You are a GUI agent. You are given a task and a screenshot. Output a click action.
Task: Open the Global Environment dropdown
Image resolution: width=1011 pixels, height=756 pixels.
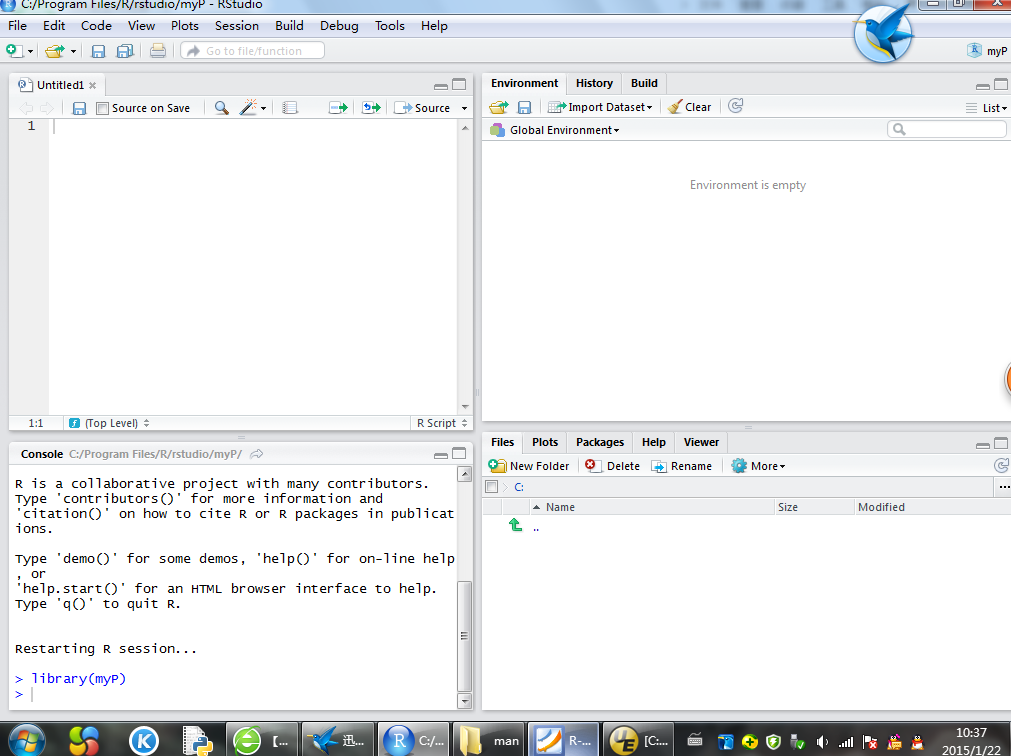[555, 130]
